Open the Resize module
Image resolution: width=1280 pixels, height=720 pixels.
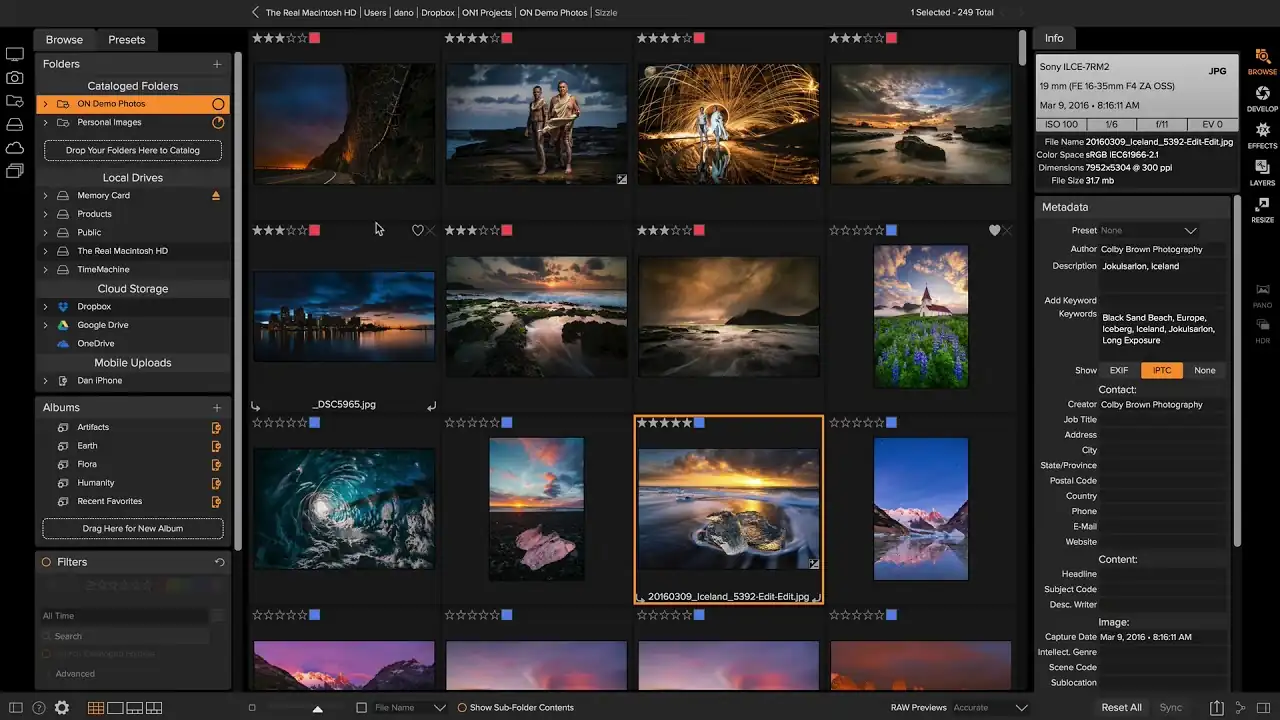tap(1262, 209)
